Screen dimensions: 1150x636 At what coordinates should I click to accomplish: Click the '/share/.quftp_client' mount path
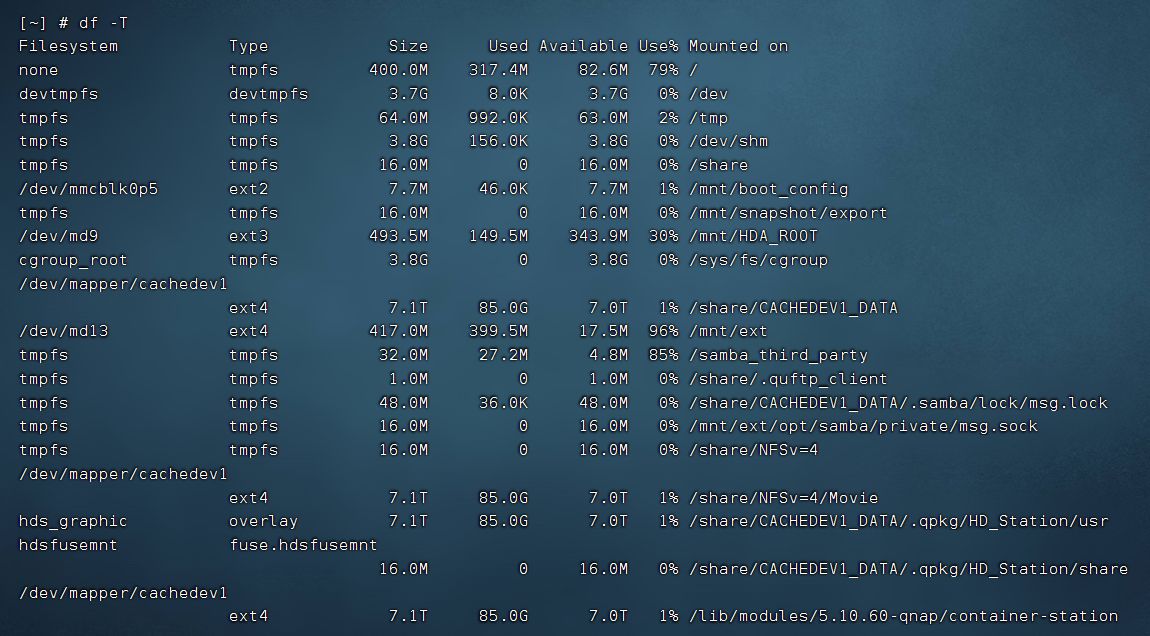tap(788, 379)
